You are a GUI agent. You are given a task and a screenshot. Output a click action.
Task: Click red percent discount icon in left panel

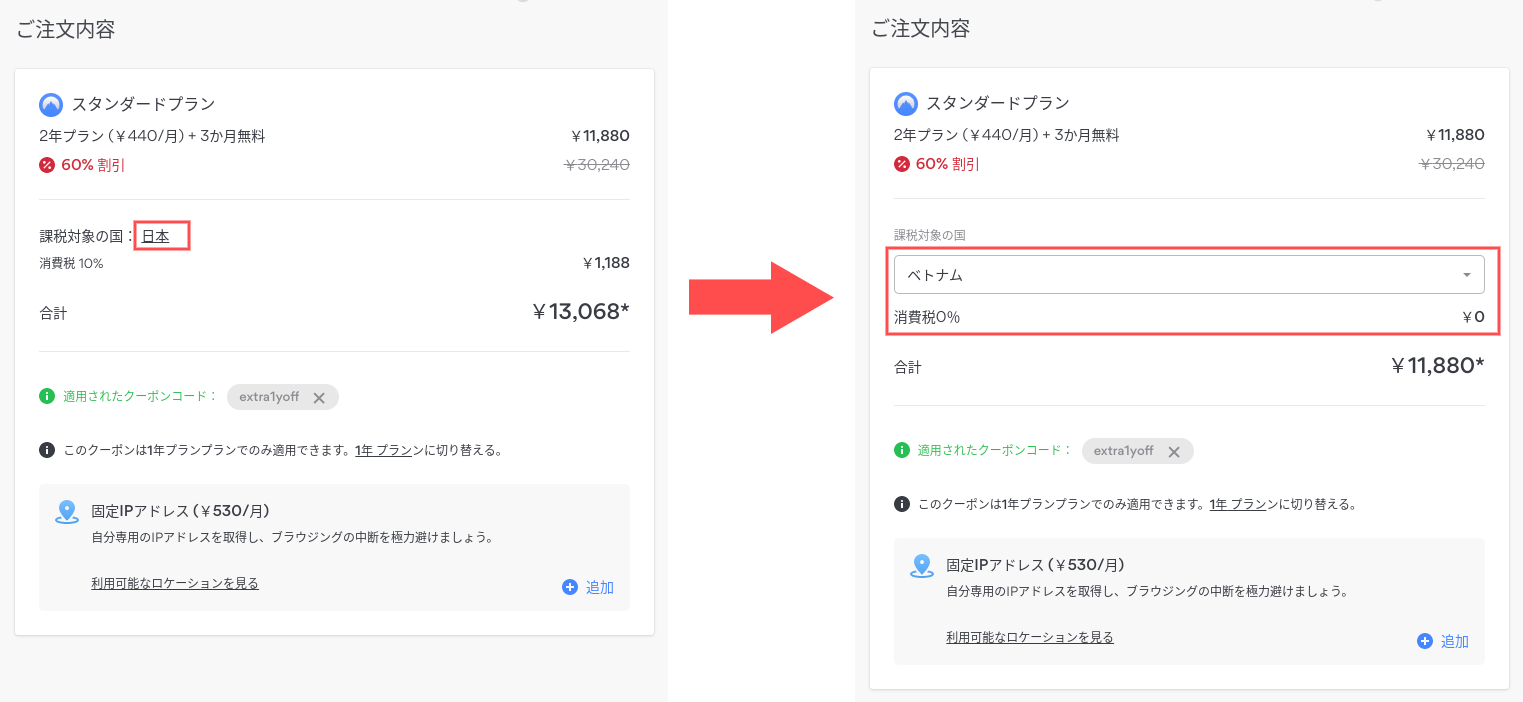[x=47, y=165]
